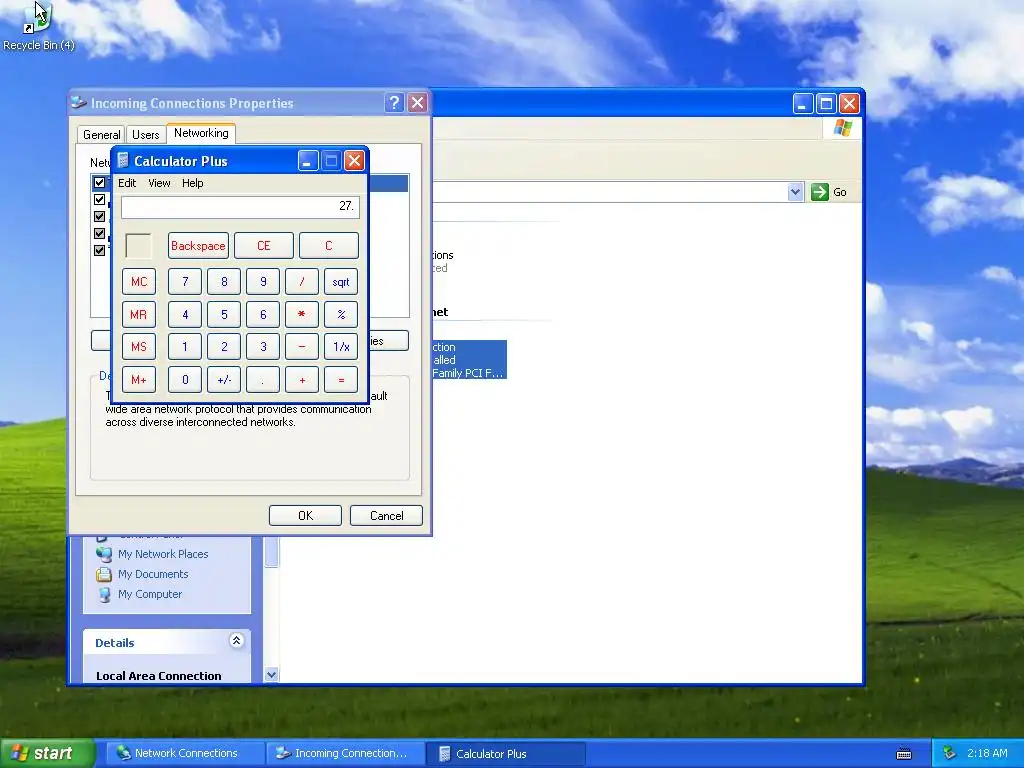Open the address bar dropdown arrow

pyautogui.click(x=795, y=192)
